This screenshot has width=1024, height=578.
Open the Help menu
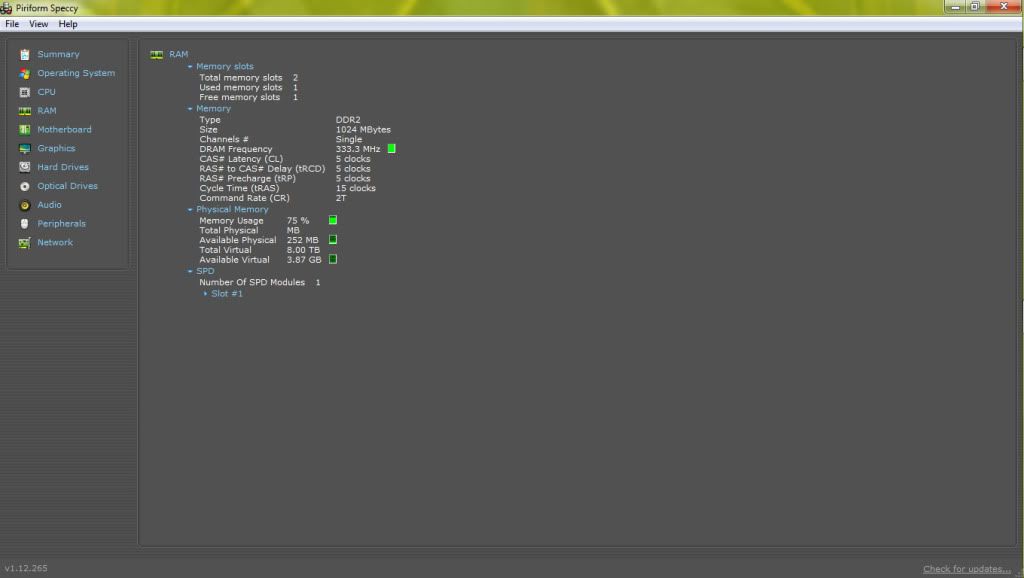pos(68,24)
